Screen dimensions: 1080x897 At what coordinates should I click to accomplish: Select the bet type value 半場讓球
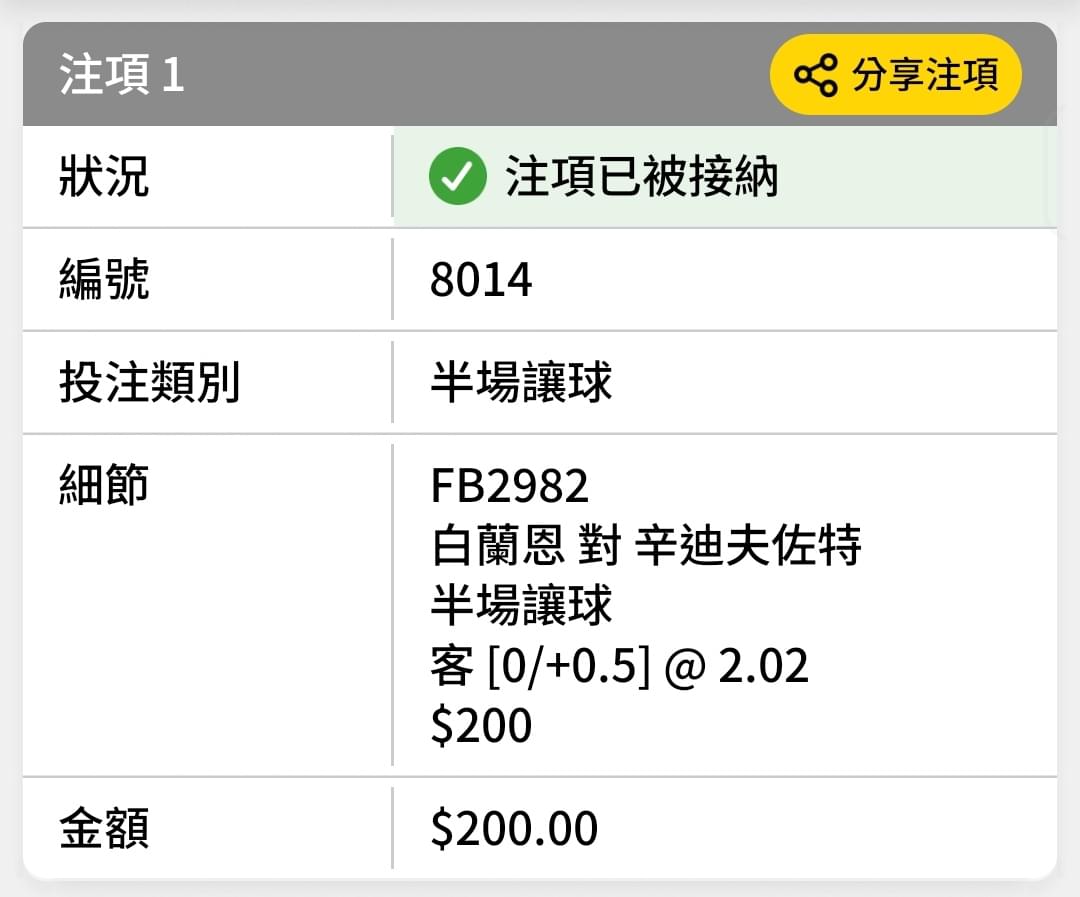click(521, 382)
